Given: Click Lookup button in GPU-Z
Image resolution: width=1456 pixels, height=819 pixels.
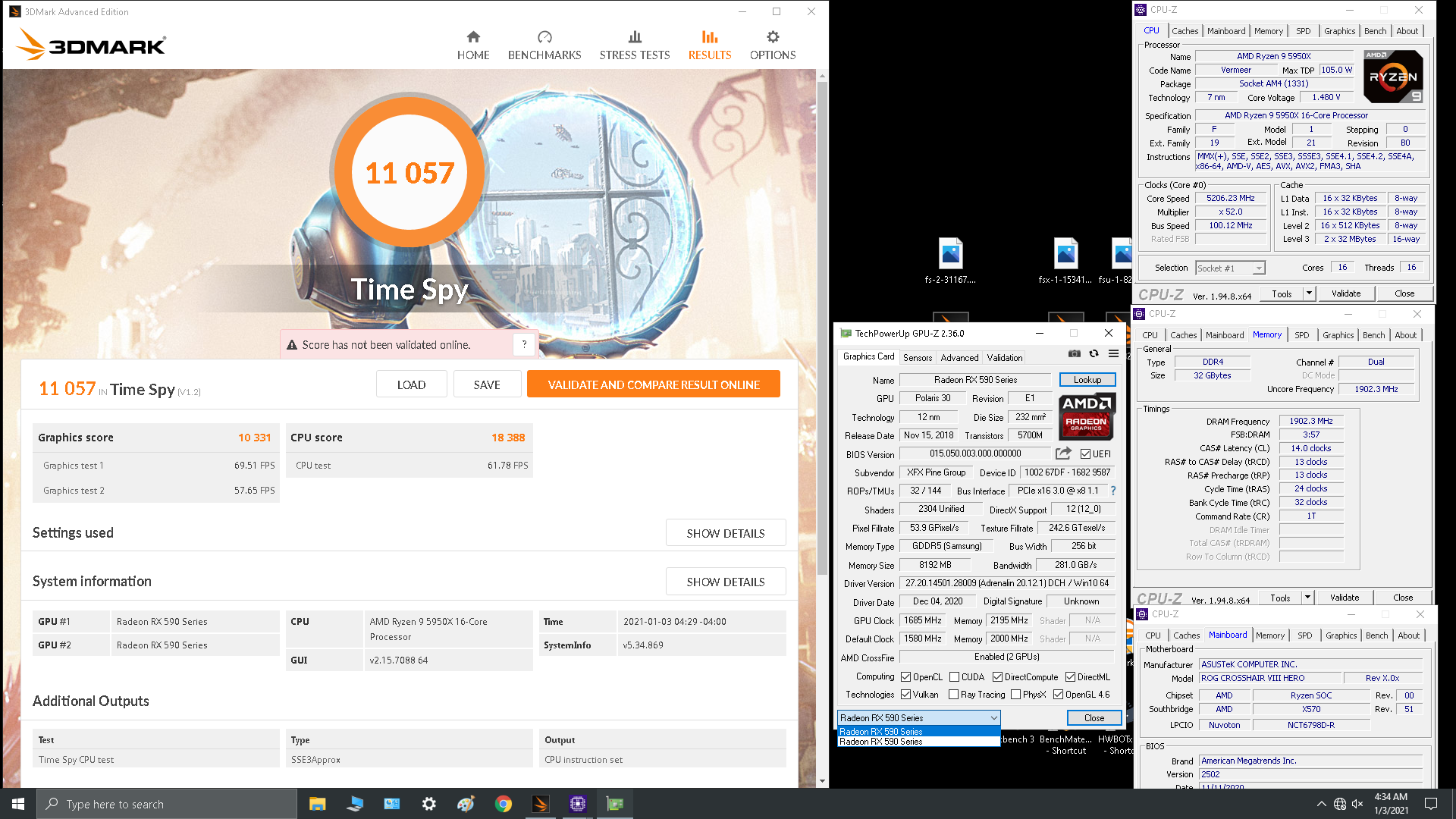Looking at the screenshot, I should point(1087,379).
